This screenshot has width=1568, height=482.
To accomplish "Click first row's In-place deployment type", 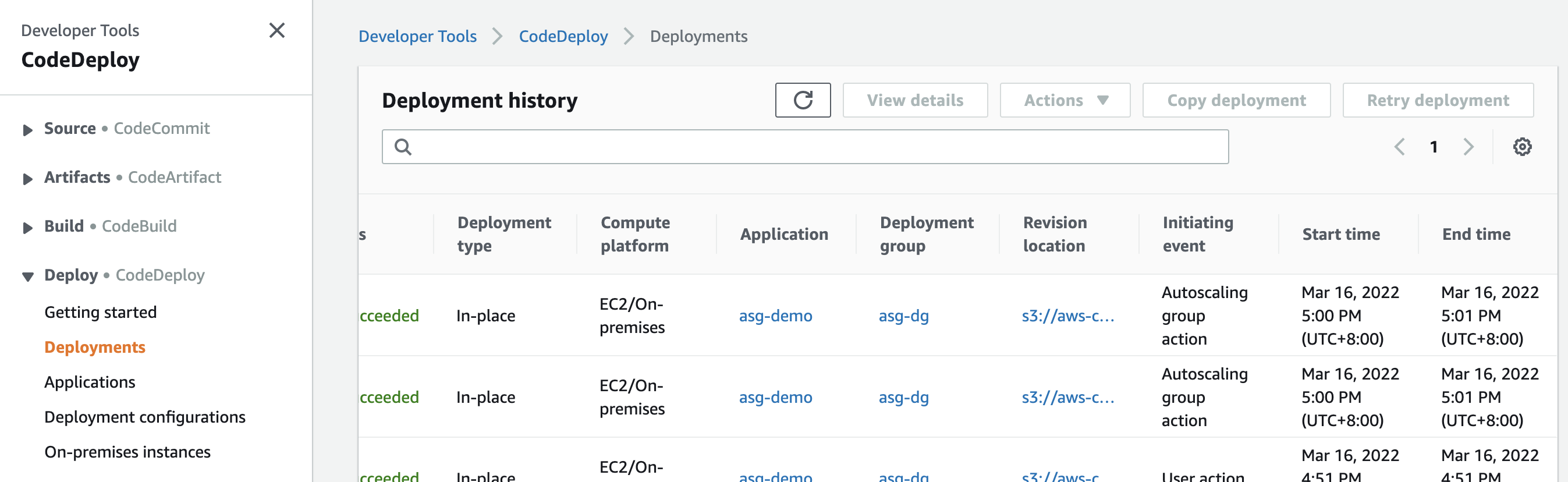I will coord(485,316).
